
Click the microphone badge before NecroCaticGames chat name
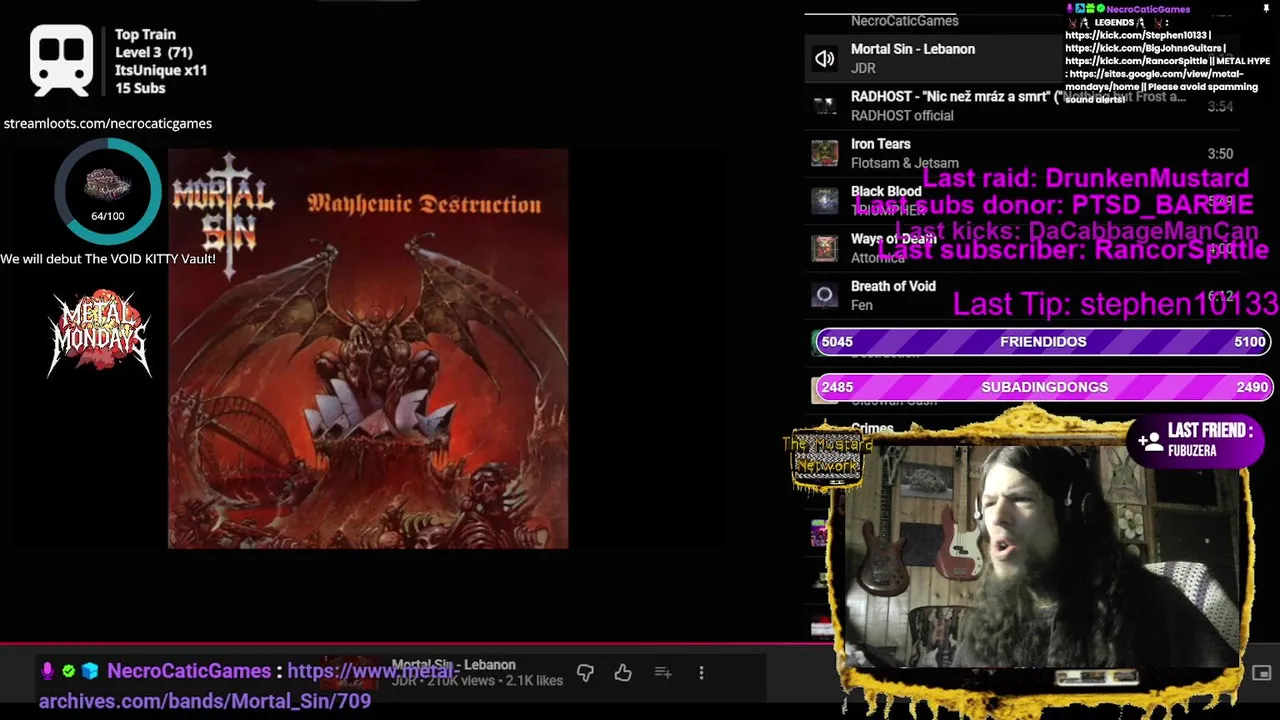46,671
